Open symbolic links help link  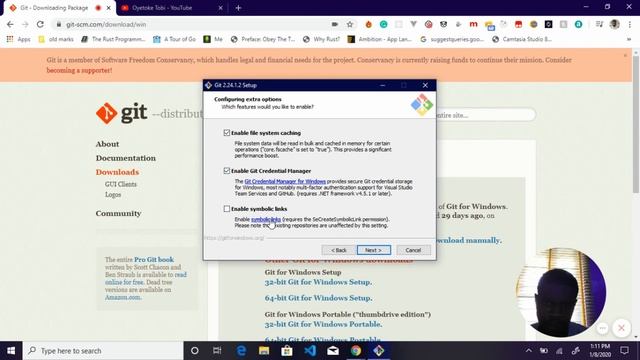266,219
